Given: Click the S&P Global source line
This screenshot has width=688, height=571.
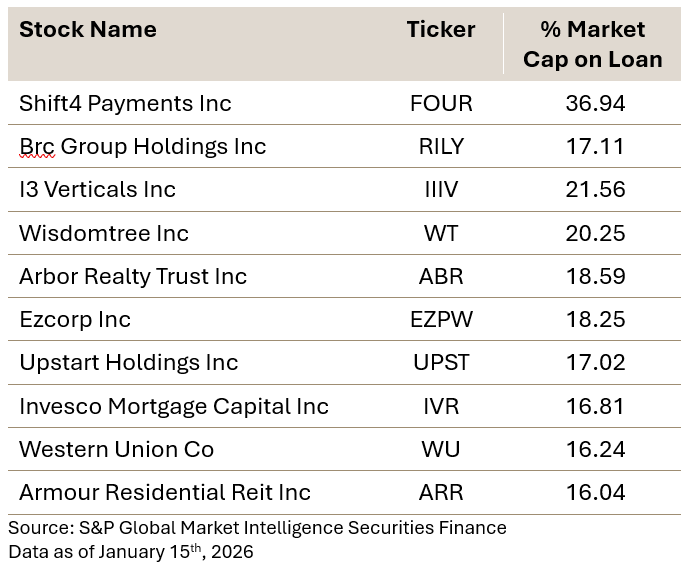Looking at the screenshot, I should 257,528.
